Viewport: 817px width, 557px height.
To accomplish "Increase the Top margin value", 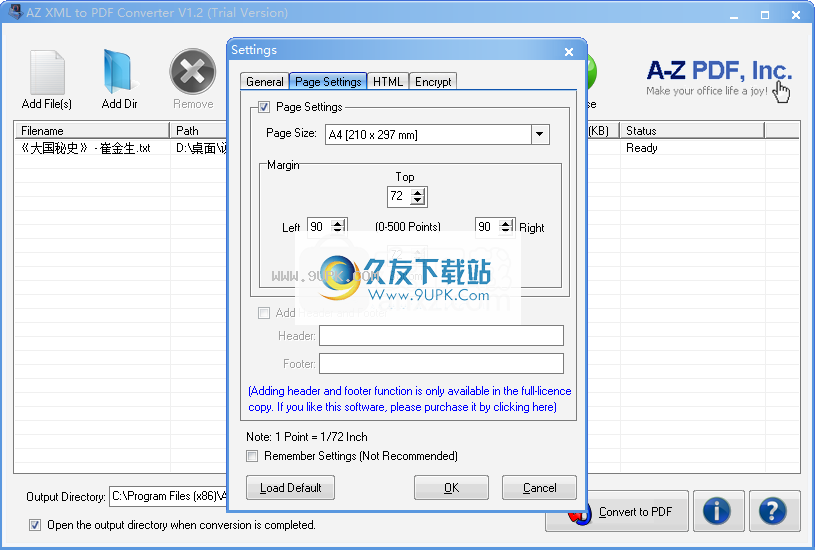I will 418,192.
